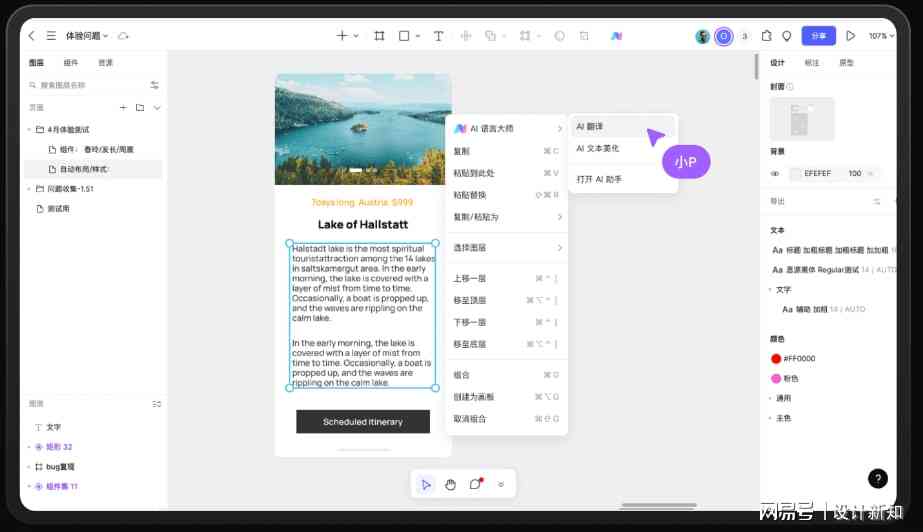The image size is (923, 532).
Task: Create a new page folder
Action: click(x=140, y=108)
